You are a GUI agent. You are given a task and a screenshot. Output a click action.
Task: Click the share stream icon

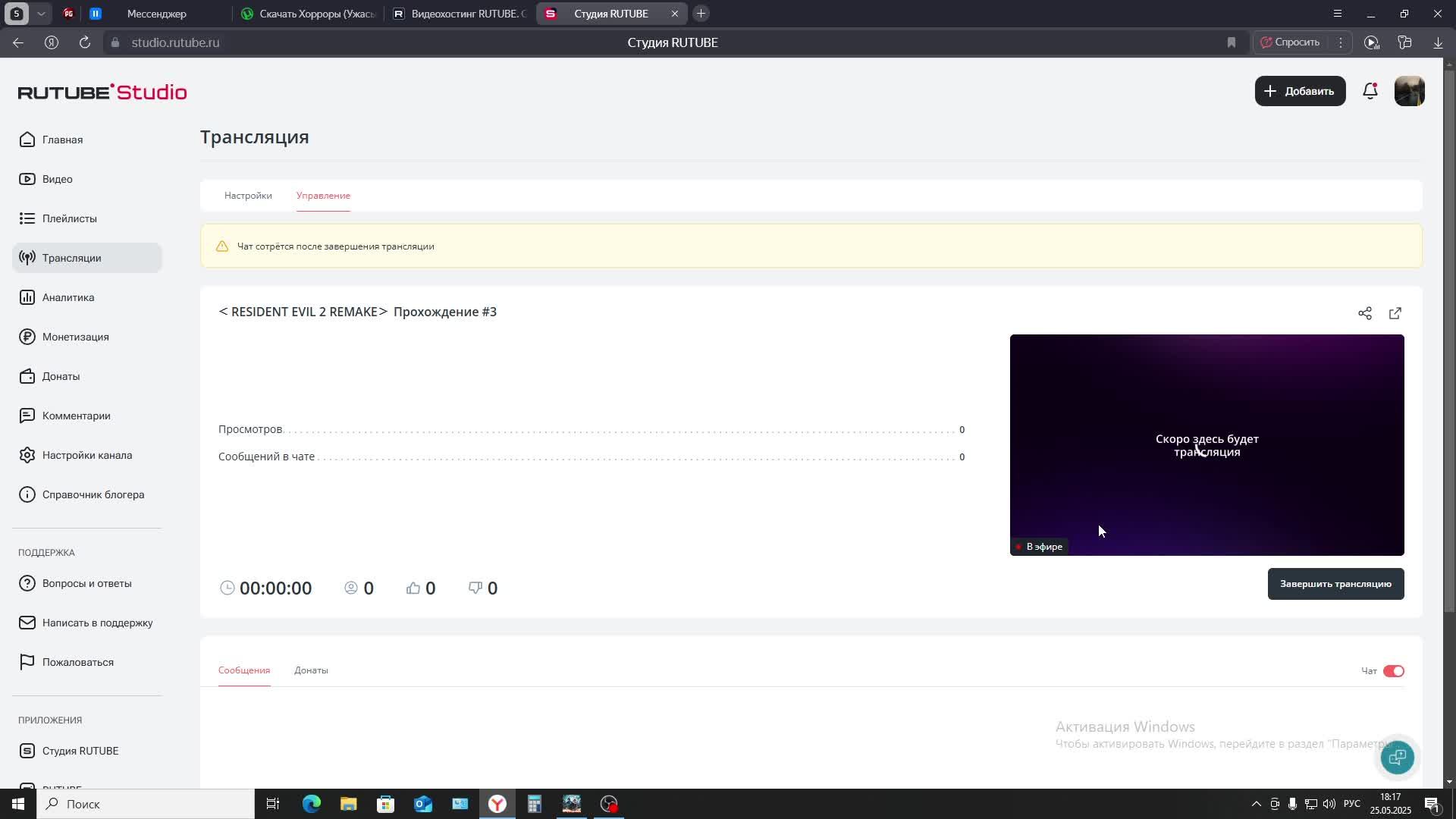[1365, 313]
